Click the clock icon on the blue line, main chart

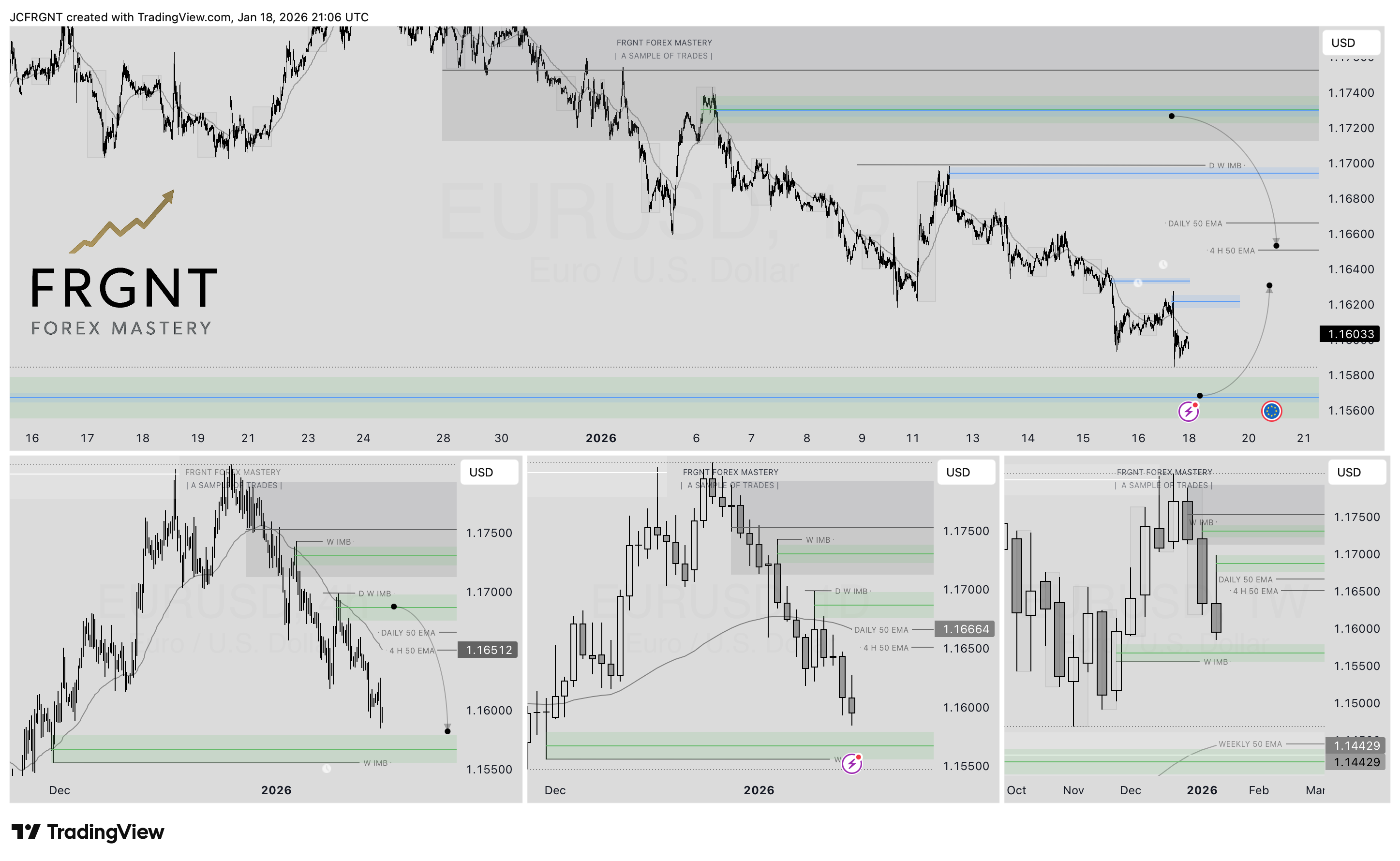click(1137, 282)
